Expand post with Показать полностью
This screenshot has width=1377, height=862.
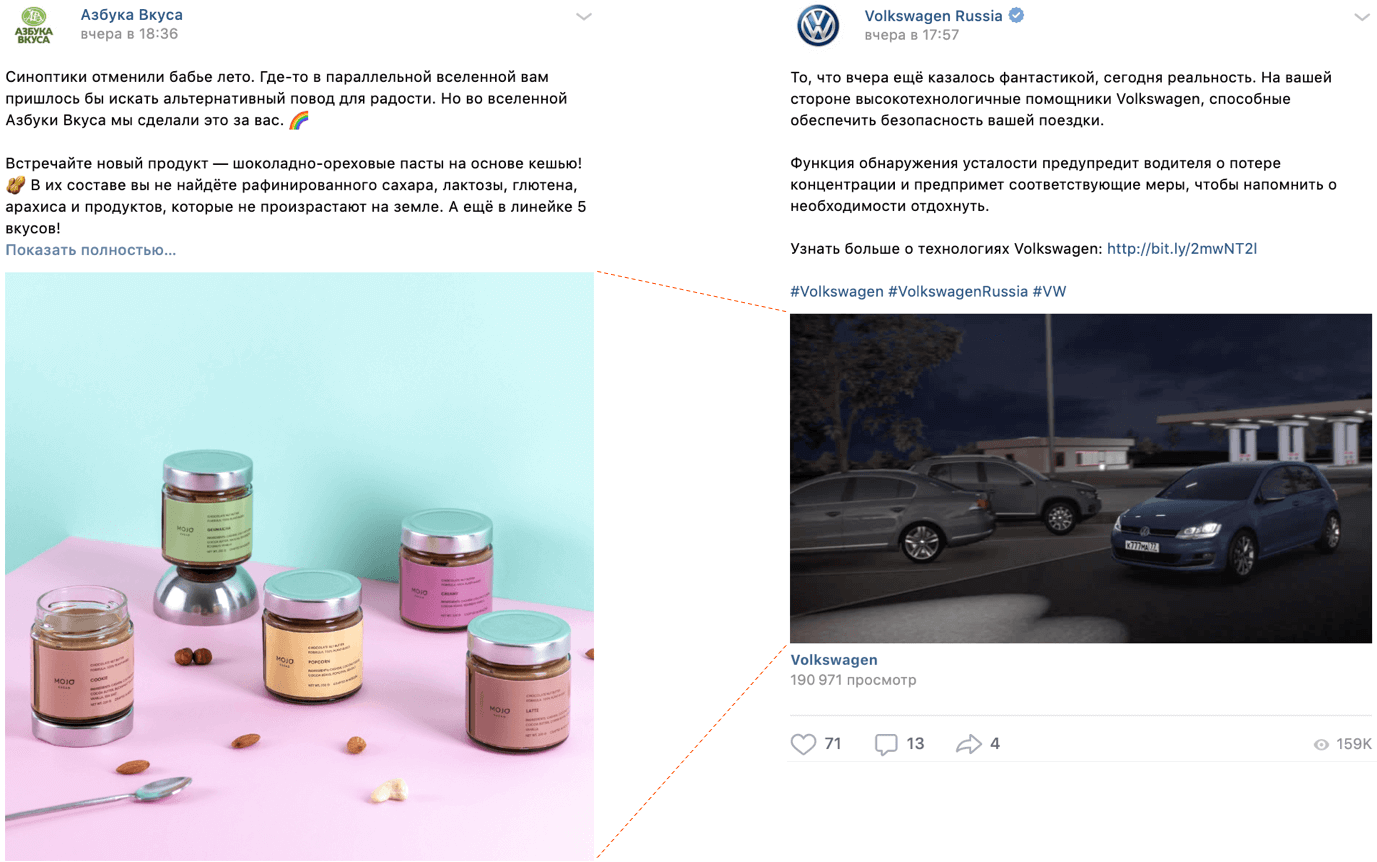click(x=91, y=250)
